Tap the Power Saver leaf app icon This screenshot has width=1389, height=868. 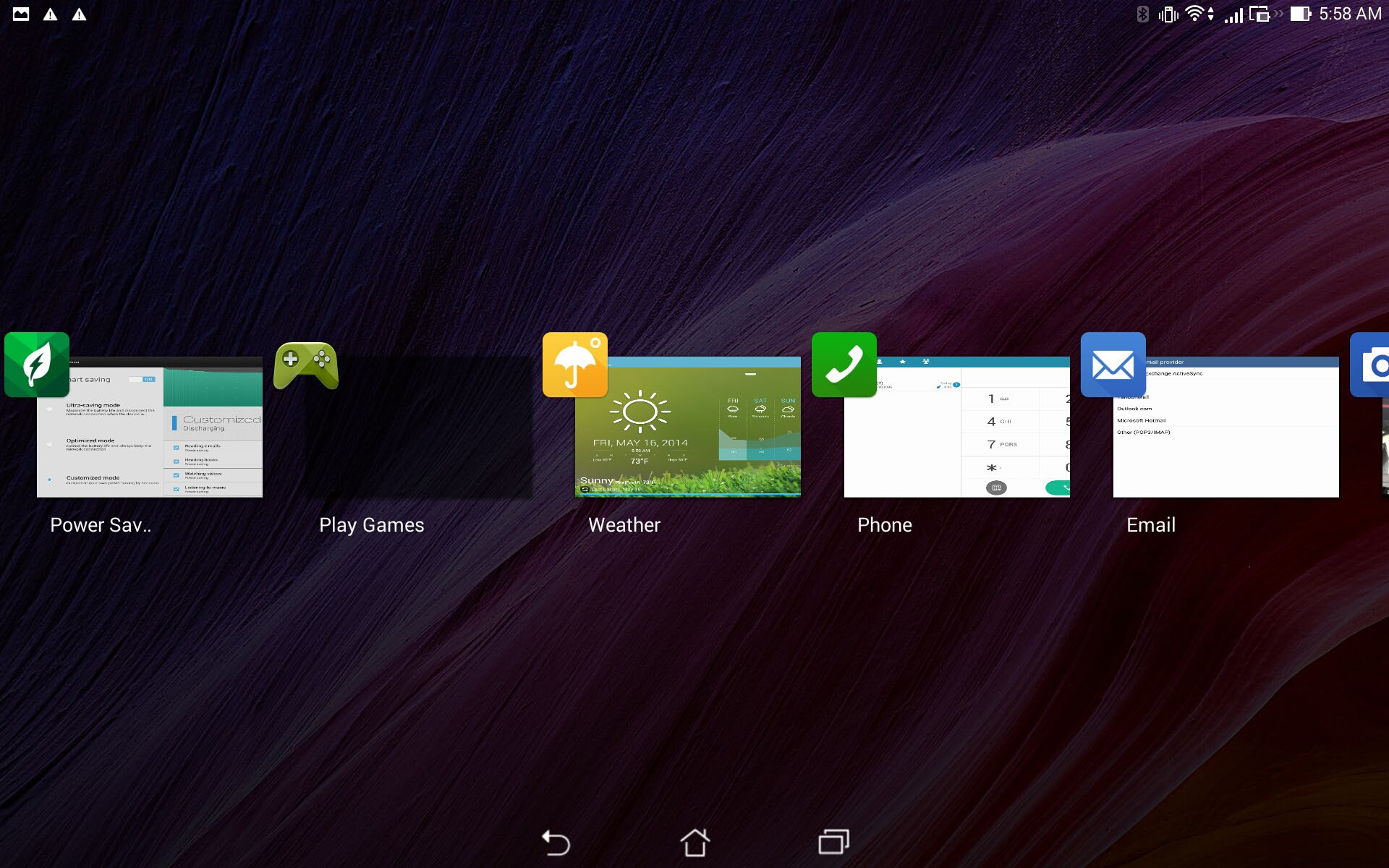[37, 365]
